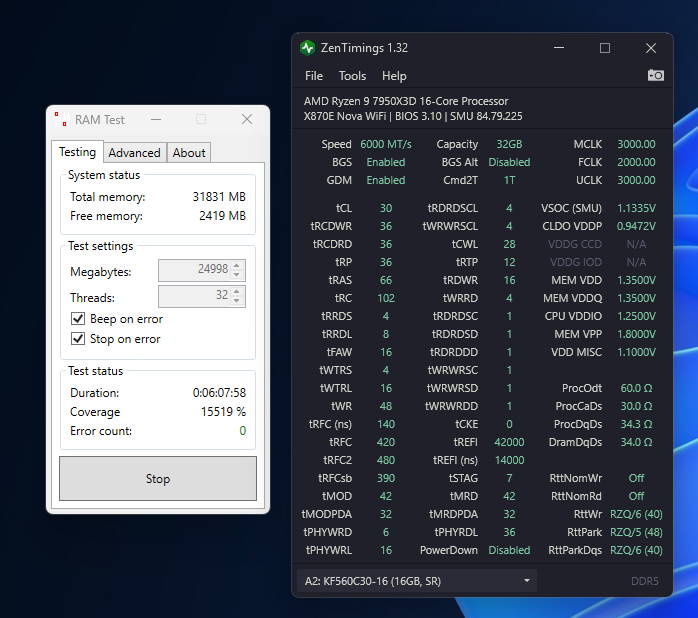Click the tREFI (ns) value 14000
Screen dimensions: 698x618
pyautogui.click(x=509, y=460)
